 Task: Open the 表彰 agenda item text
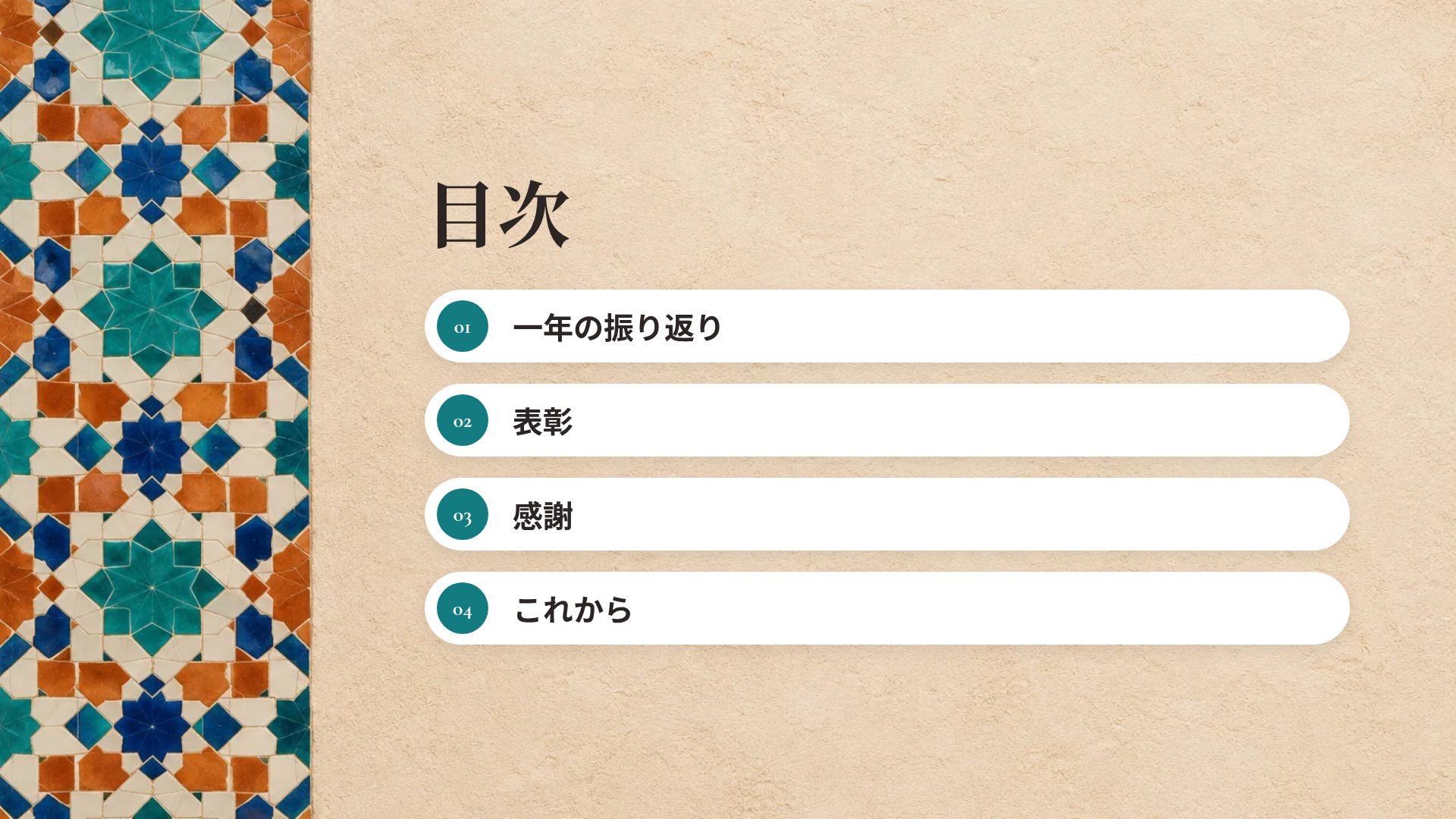(x=542, y=422)
